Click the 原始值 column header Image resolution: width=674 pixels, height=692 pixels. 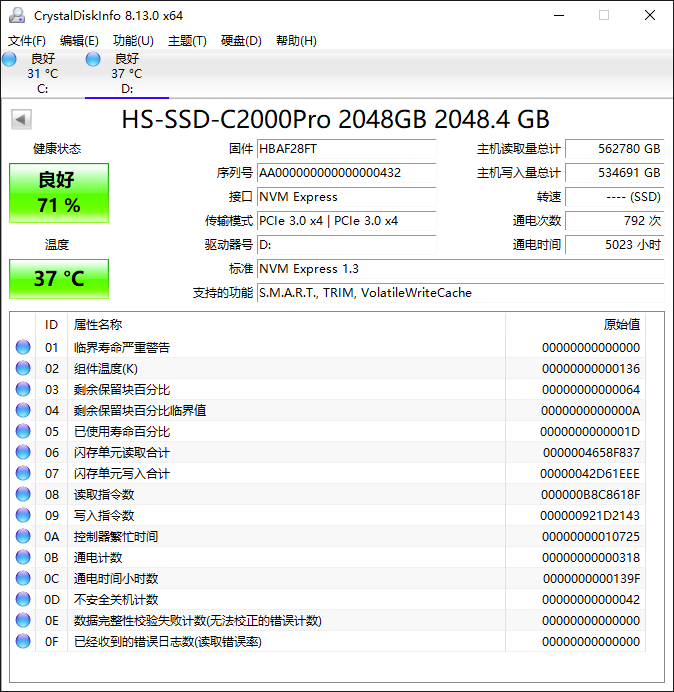[621, 324]
